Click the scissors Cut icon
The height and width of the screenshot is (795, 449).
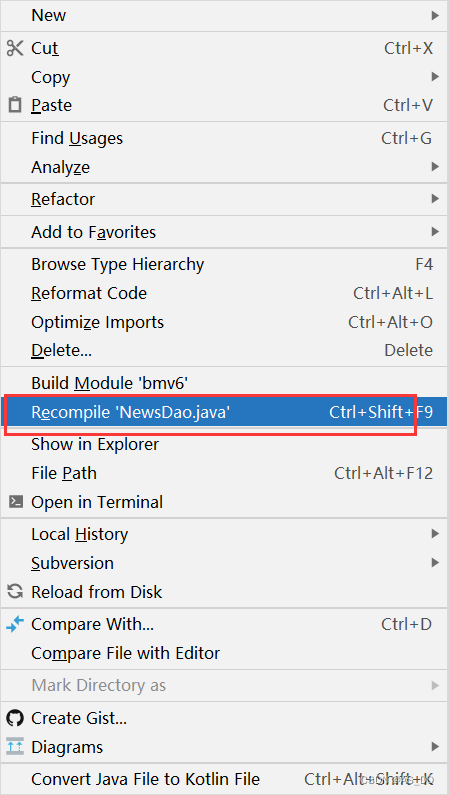pos(15,48)
